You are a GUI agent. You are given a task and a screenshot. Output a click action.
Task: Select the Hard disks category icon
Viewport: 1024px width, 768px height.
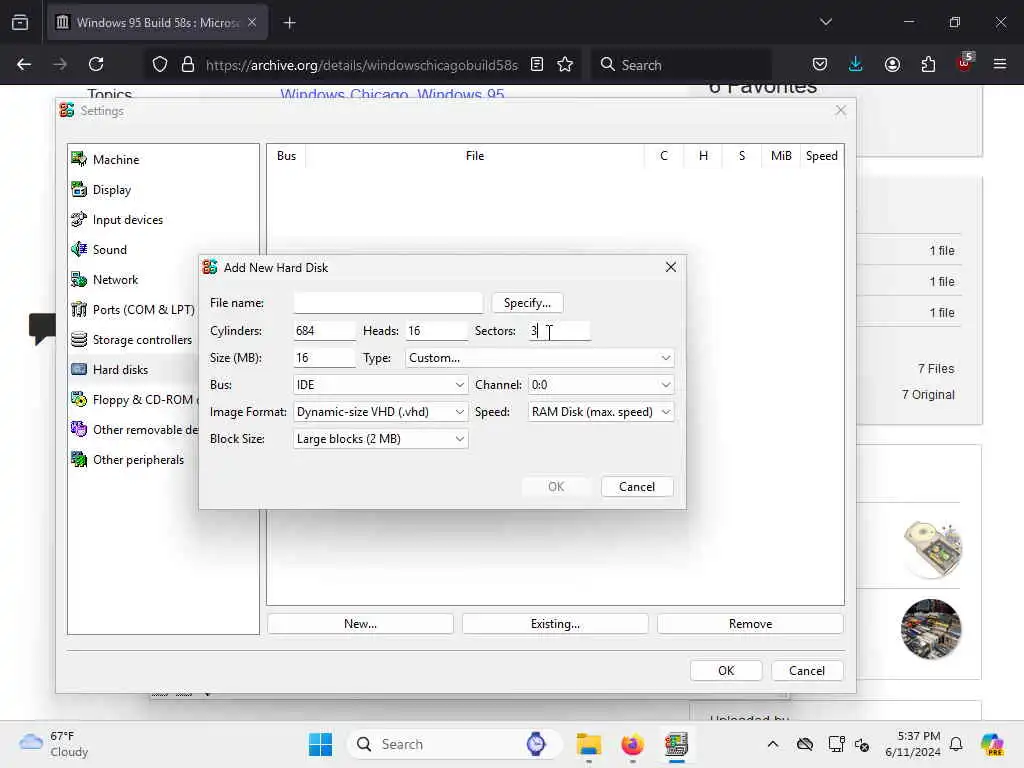pyautogui.click(x=79, y=370)
